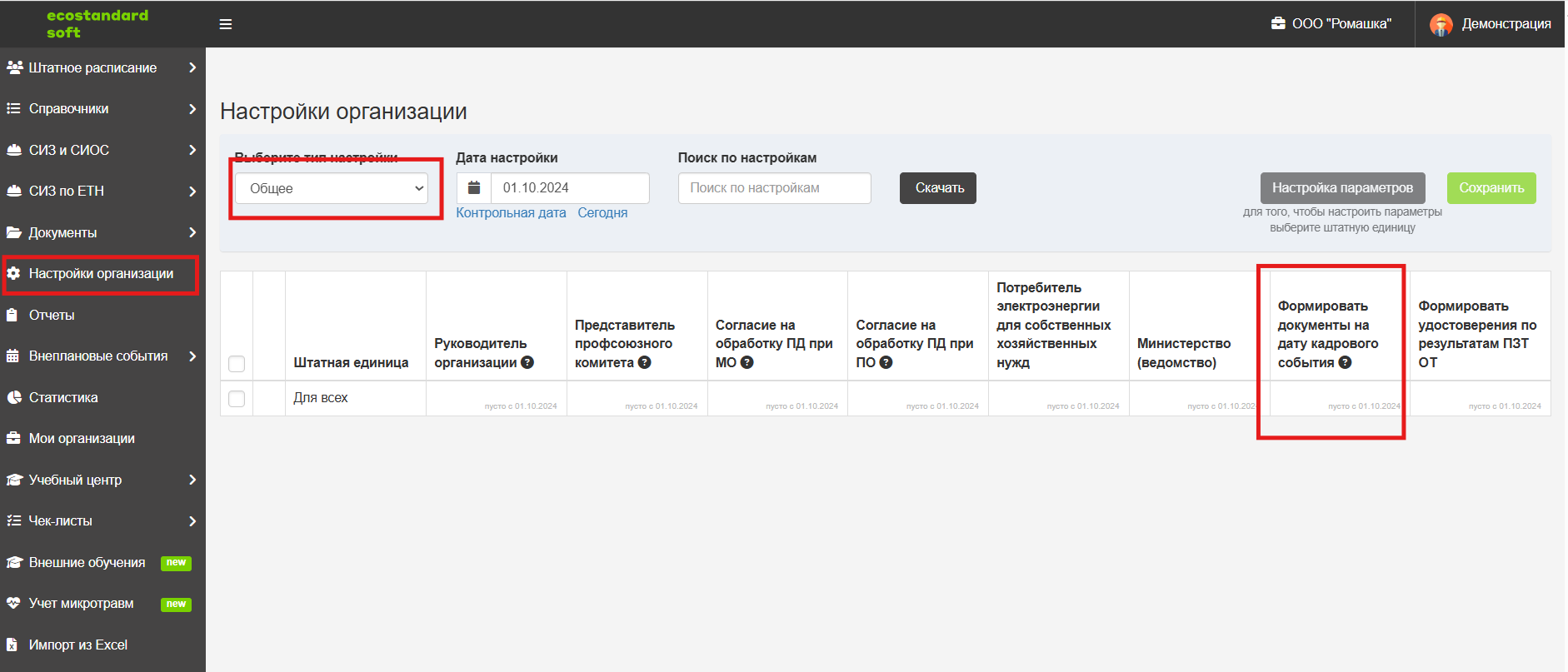Click help icon for Формировать документы на дату кадрового события
Screen dimensions: 1568x672
tap(1345, 363)
